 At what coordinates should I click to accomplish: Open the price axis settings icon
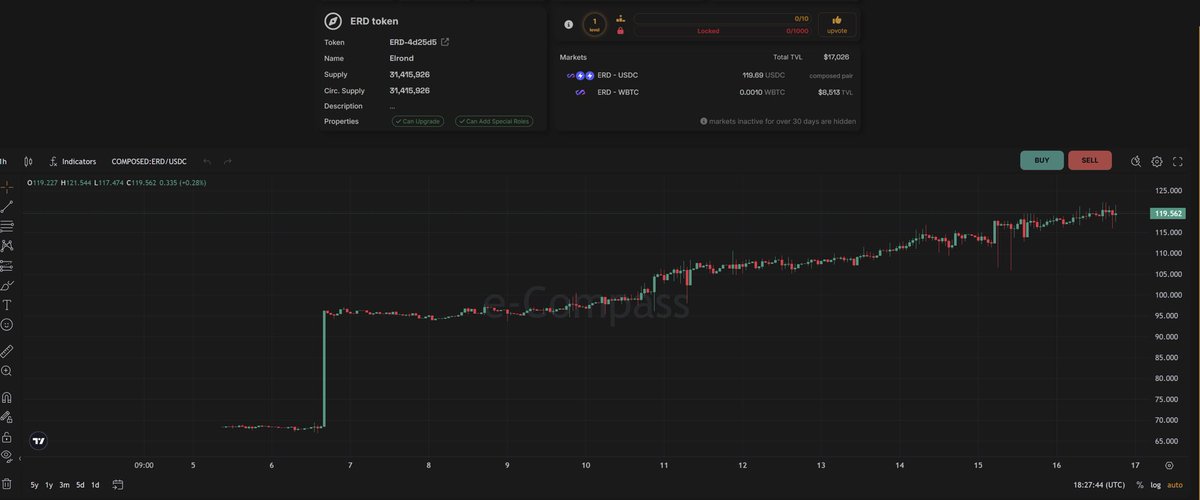(1168, 465)
